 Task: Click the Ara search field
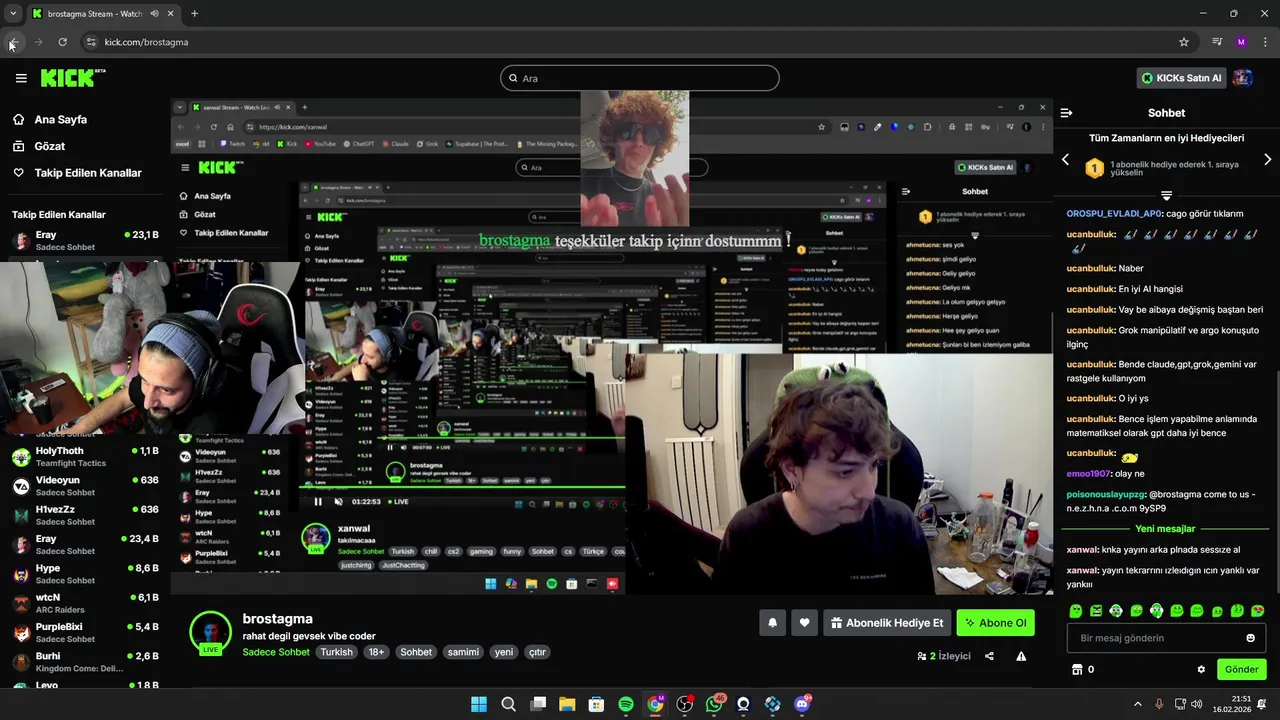click(640, 78)
